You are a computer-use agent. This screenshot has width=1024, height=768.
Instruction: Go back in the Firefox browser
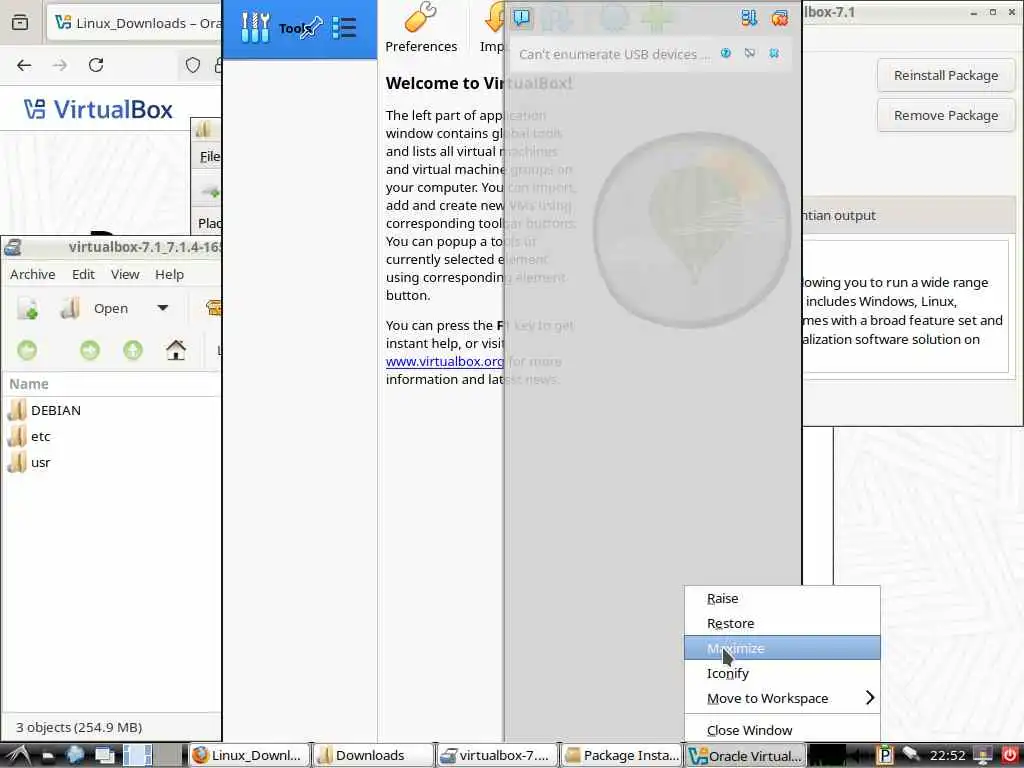point(24,65)
